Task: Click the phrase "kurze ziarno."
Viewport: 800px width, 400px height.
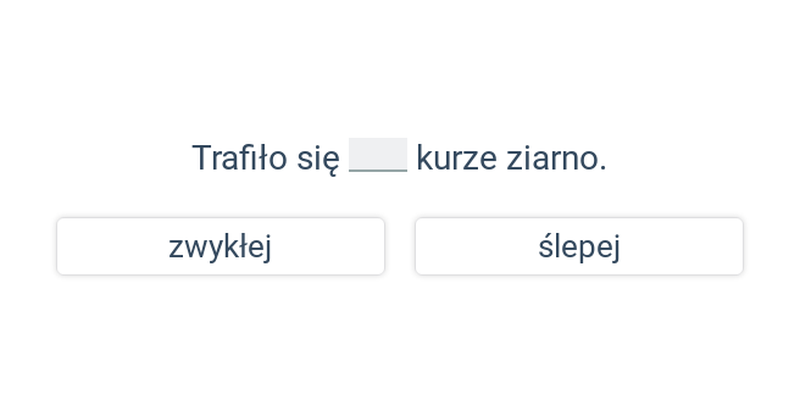Action: [x=512, y=158]
